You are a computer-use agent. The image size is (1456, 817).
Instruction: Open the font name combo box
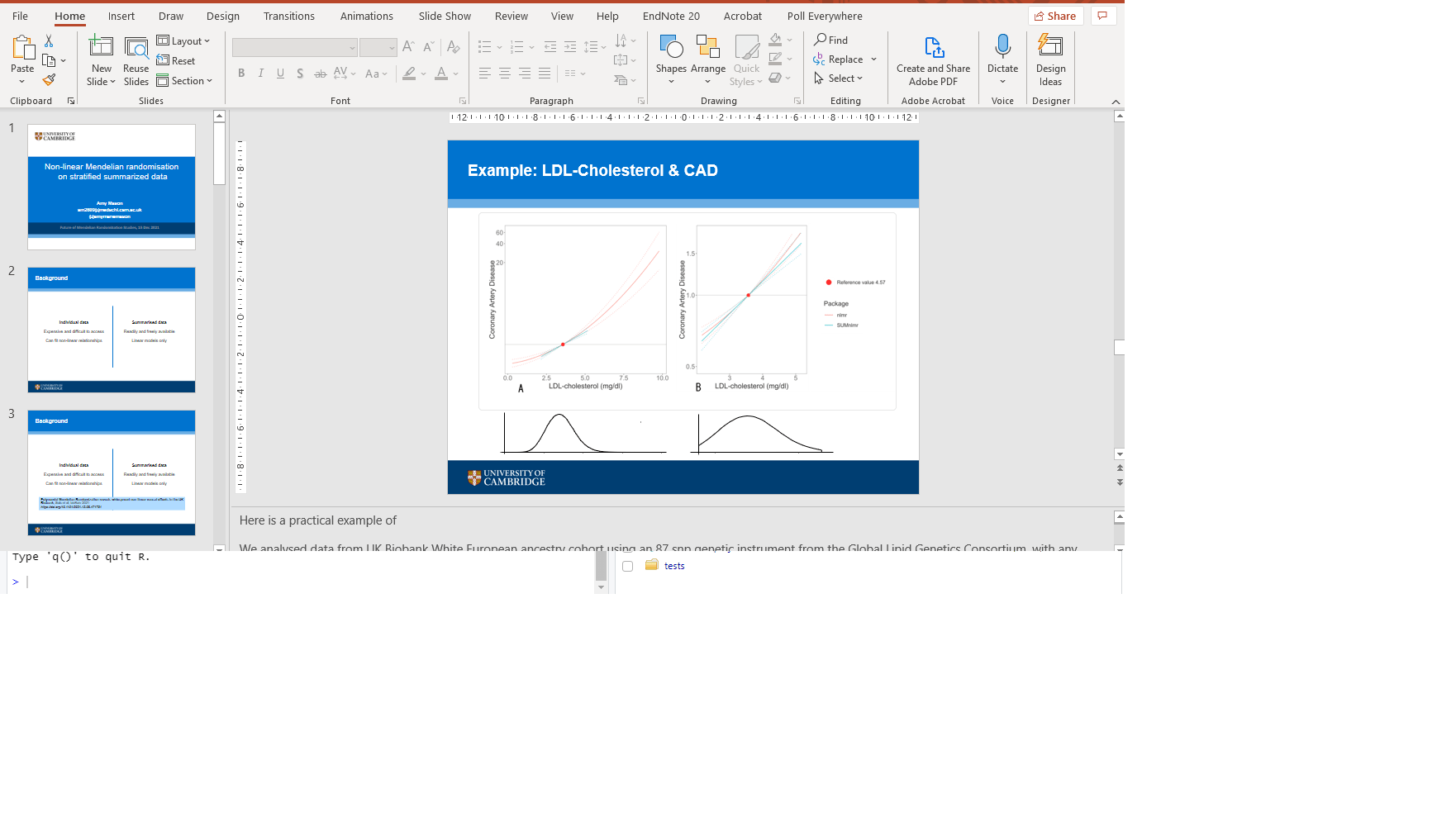[294, 48]
